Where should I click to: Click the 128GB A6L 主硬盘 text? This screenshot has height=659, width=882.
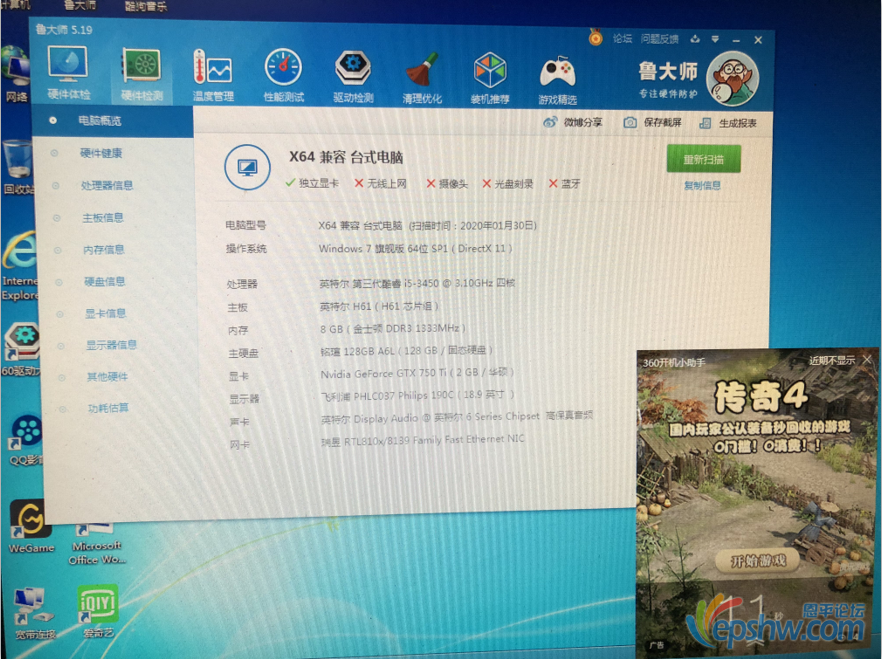click(407, 351)
